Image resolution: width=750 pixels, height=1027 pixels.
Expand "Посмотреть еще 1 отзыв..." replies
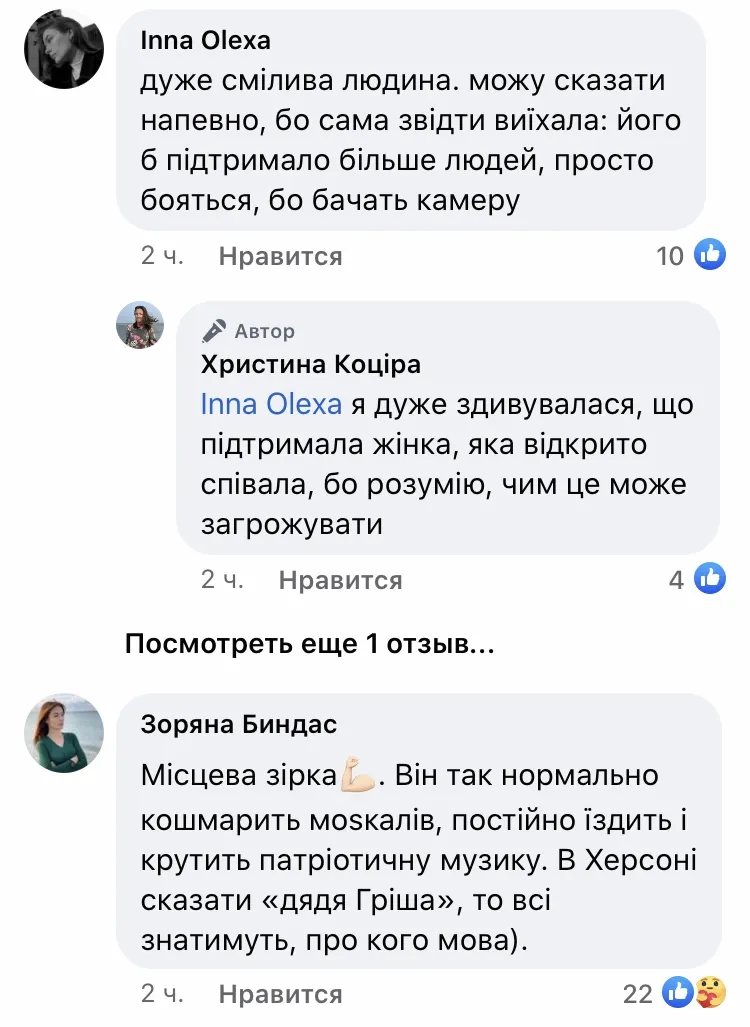(x=309, y=645)
